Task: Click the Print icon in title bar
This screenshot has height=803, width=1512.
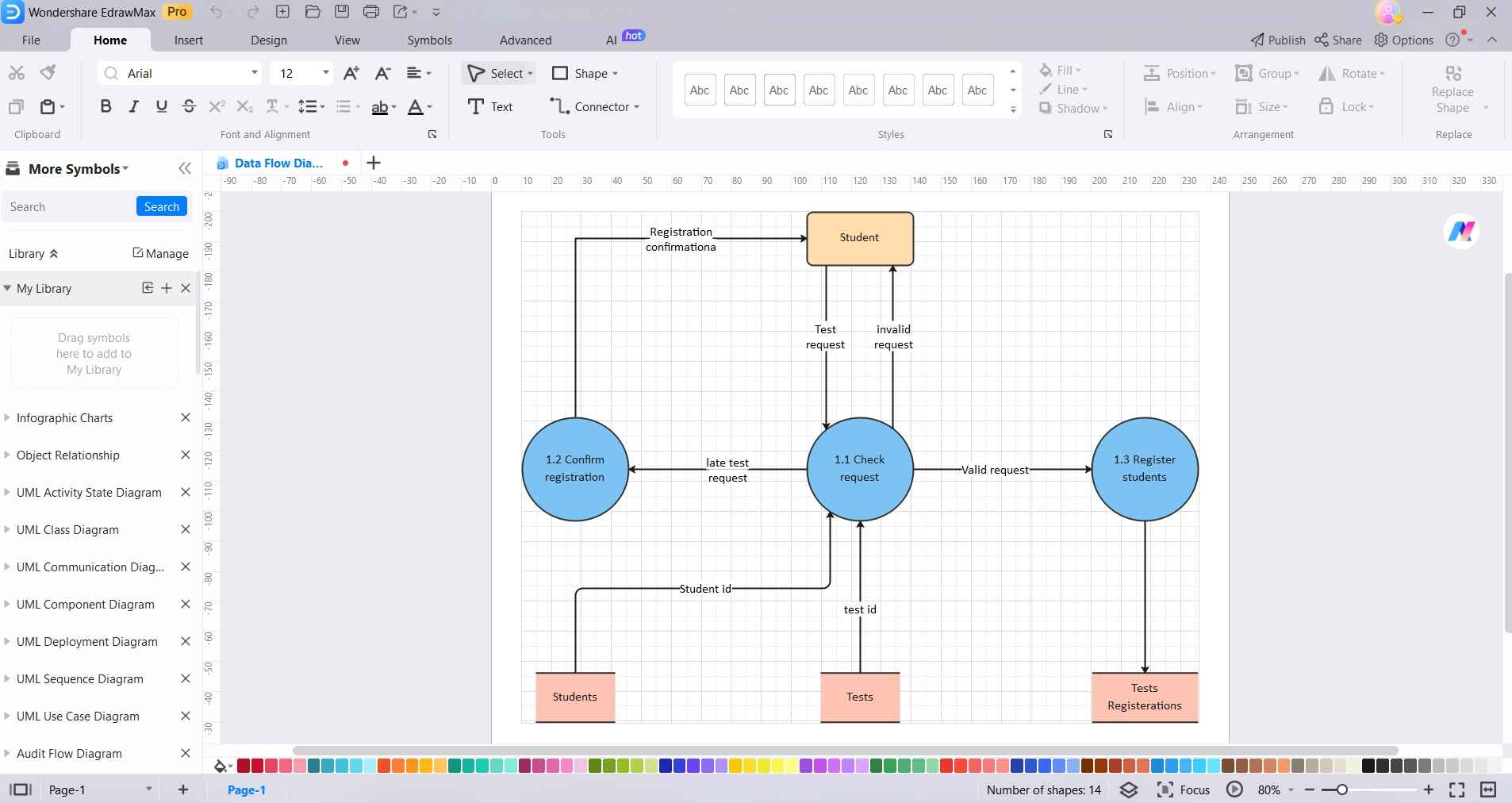Action: (x=370, y=12)
